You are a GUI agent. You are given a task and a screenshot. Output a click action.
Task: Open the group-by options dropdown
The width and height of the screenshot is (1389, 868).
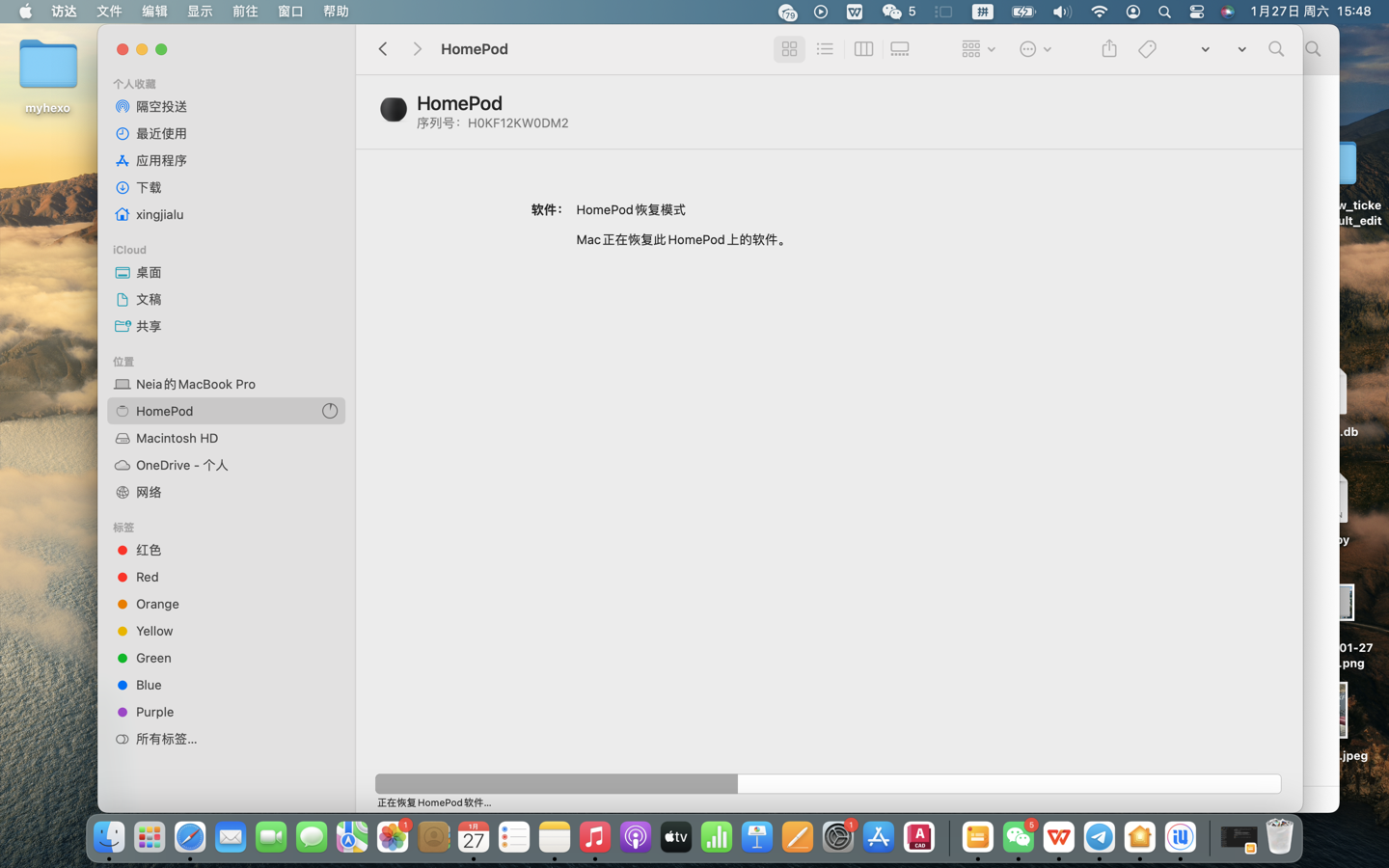[x=978, y=49]
